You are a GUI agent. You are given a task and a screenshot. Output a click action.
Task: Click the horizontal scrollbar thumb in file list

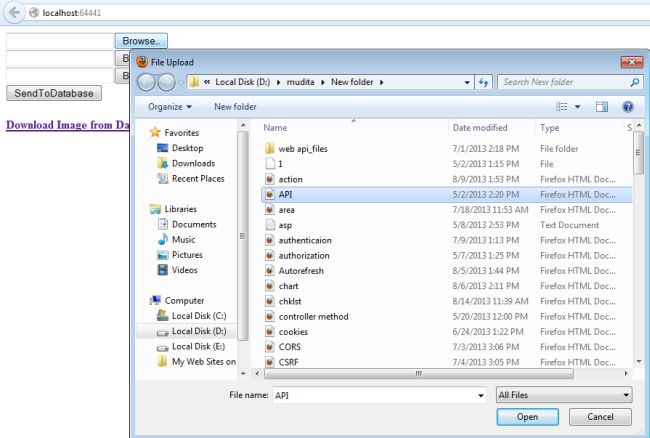[x=419, y=374]
